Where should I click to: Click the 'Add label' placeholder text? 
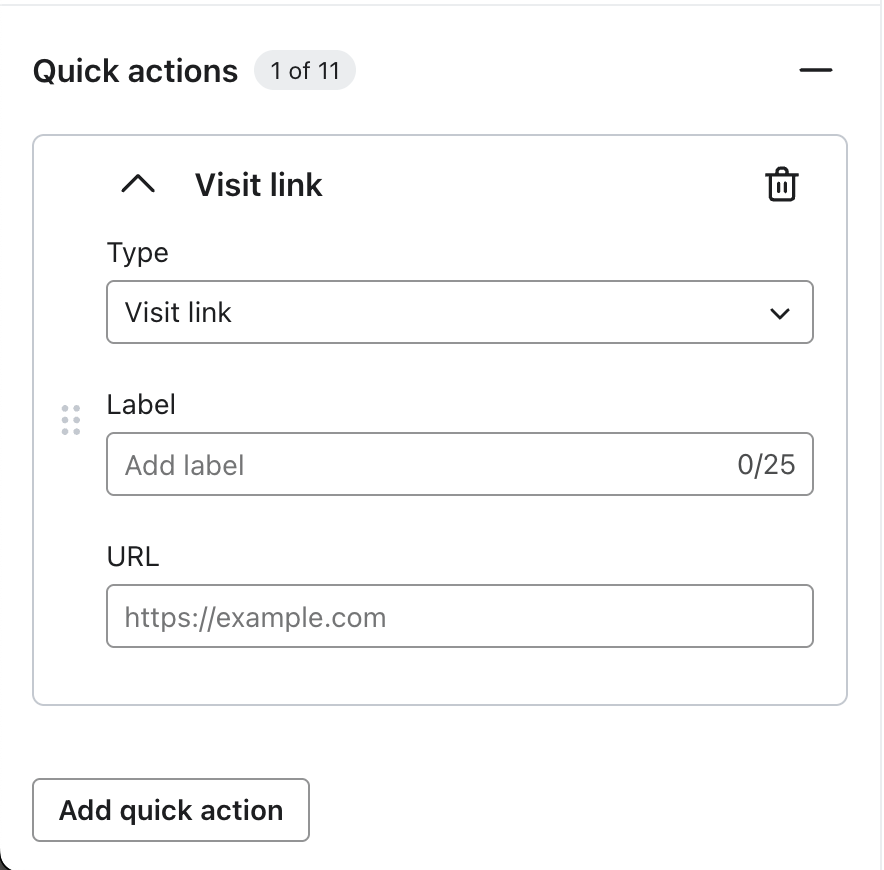coord(185,466)
